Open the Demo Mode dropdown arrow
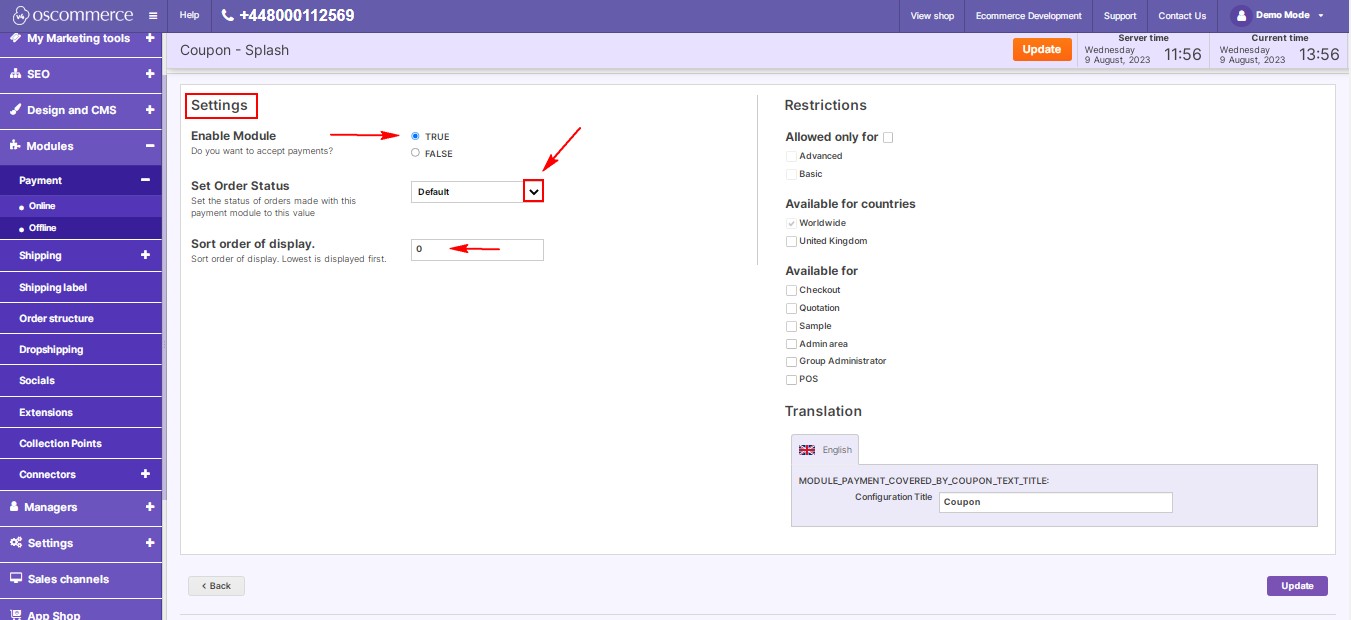The width and height of the screenshot is (1351, 620). point(1321,16)
